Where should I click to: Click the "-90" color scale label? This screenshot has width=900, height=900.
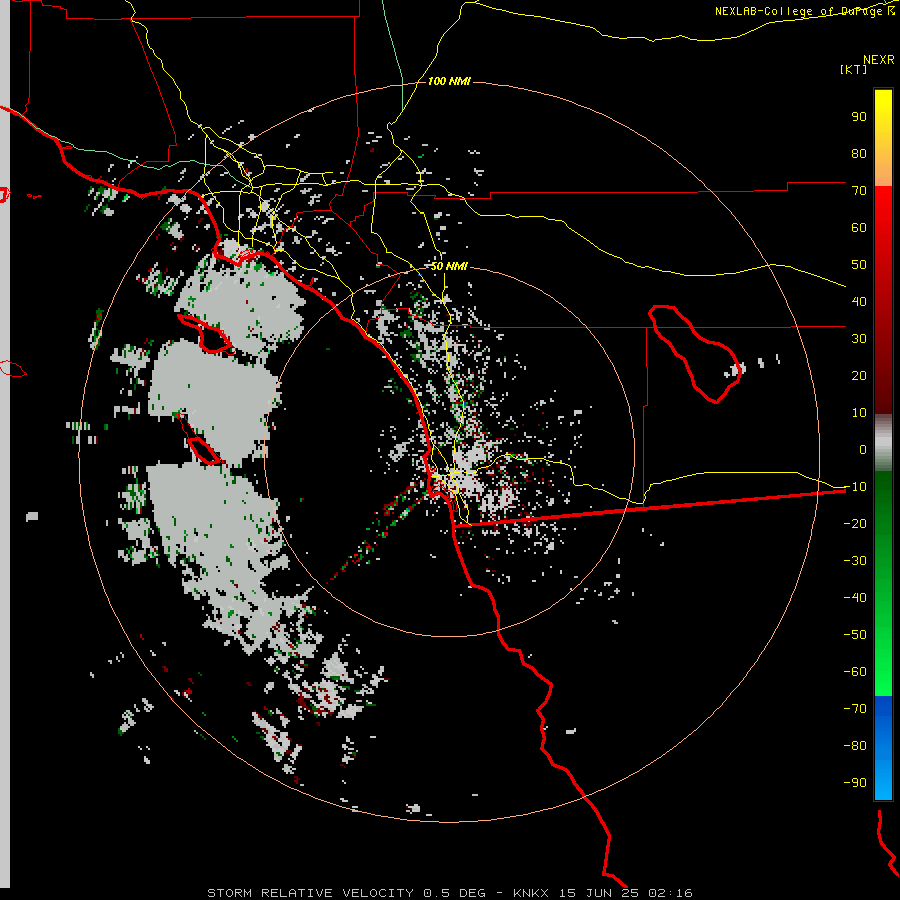click(x=855, y=782)
